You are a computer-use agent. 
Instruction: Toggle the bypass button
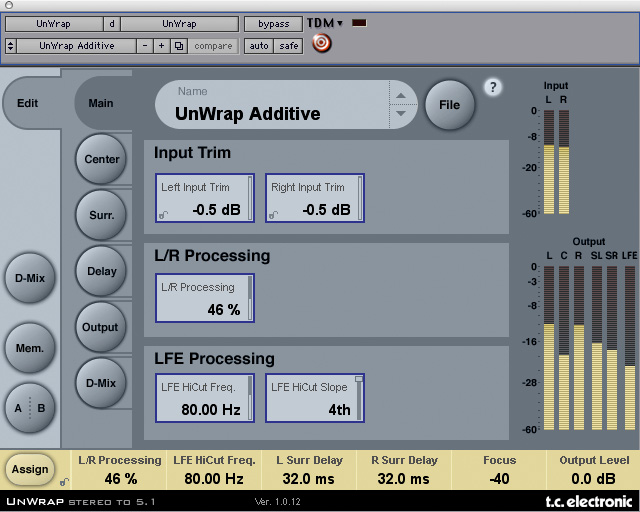(272, 23)
